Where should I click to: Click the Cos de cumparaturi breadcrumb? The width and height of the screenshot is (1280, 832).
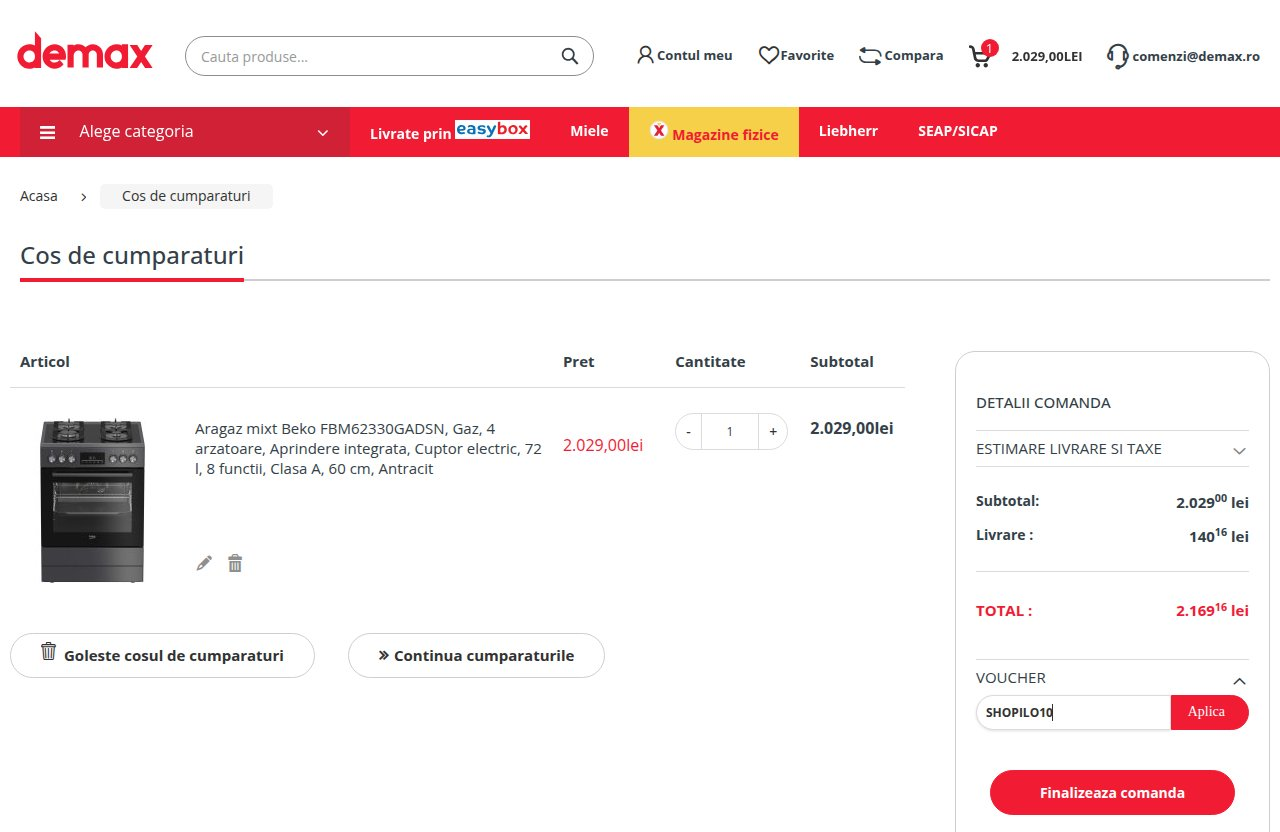[x=186, y=196]
